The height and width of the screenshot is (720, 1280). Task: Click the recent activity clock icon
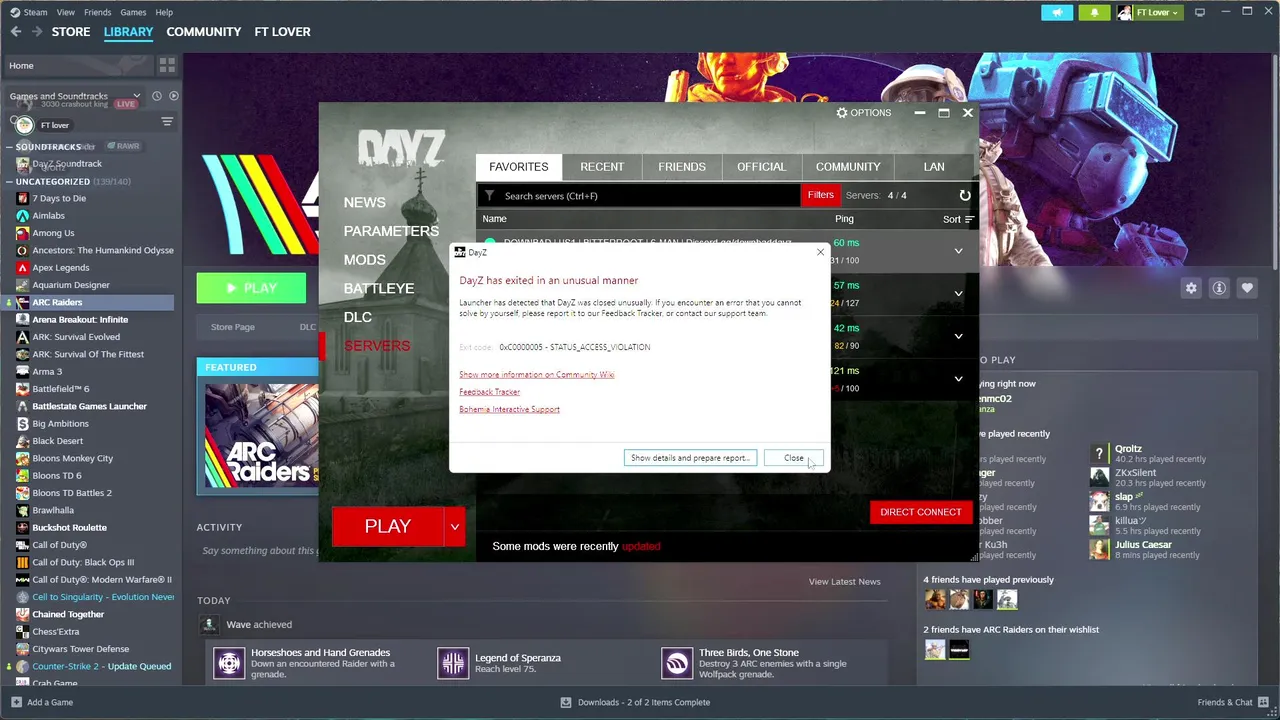[x=156, y=96]
